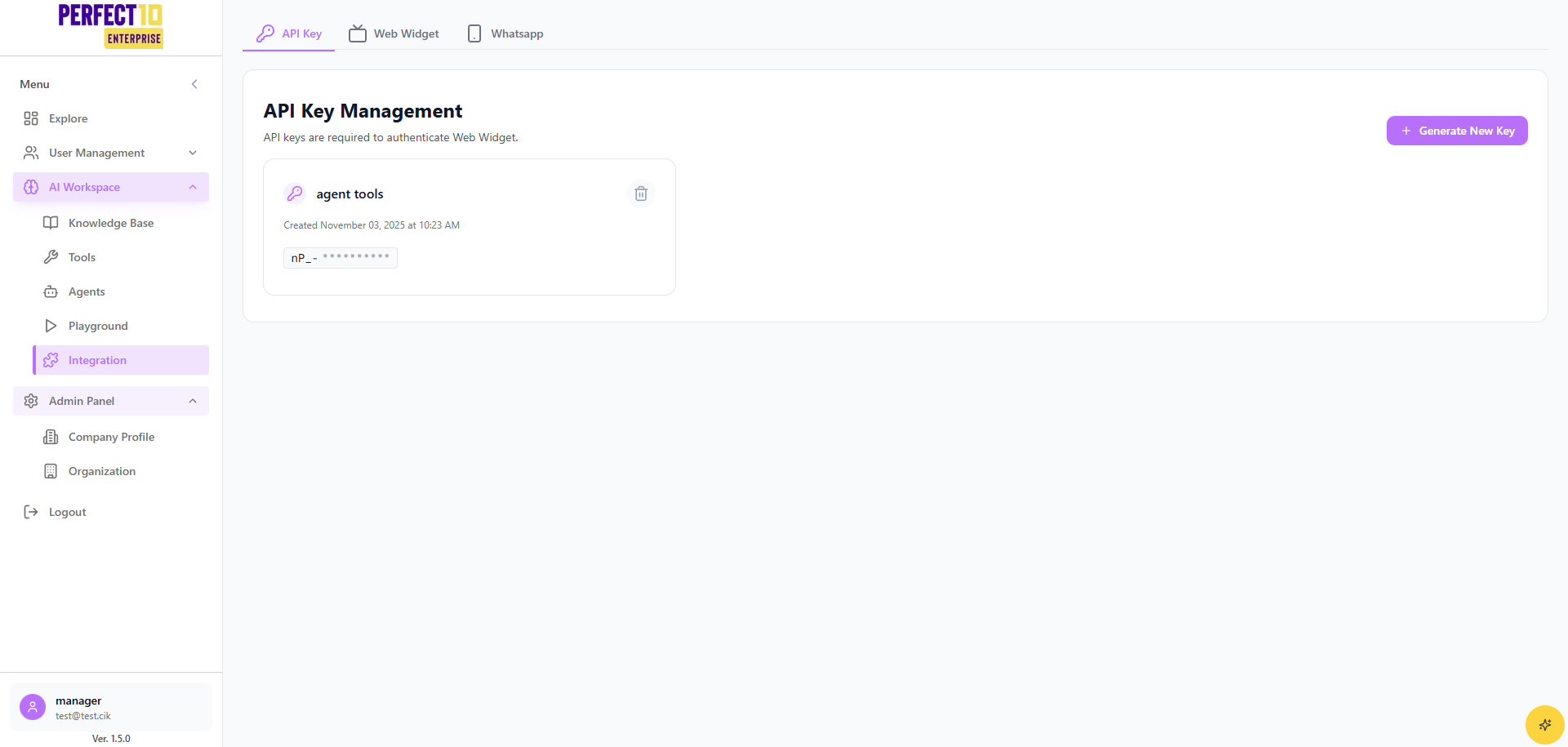
Task: Open the Organization page
Action: coord(121,471)
